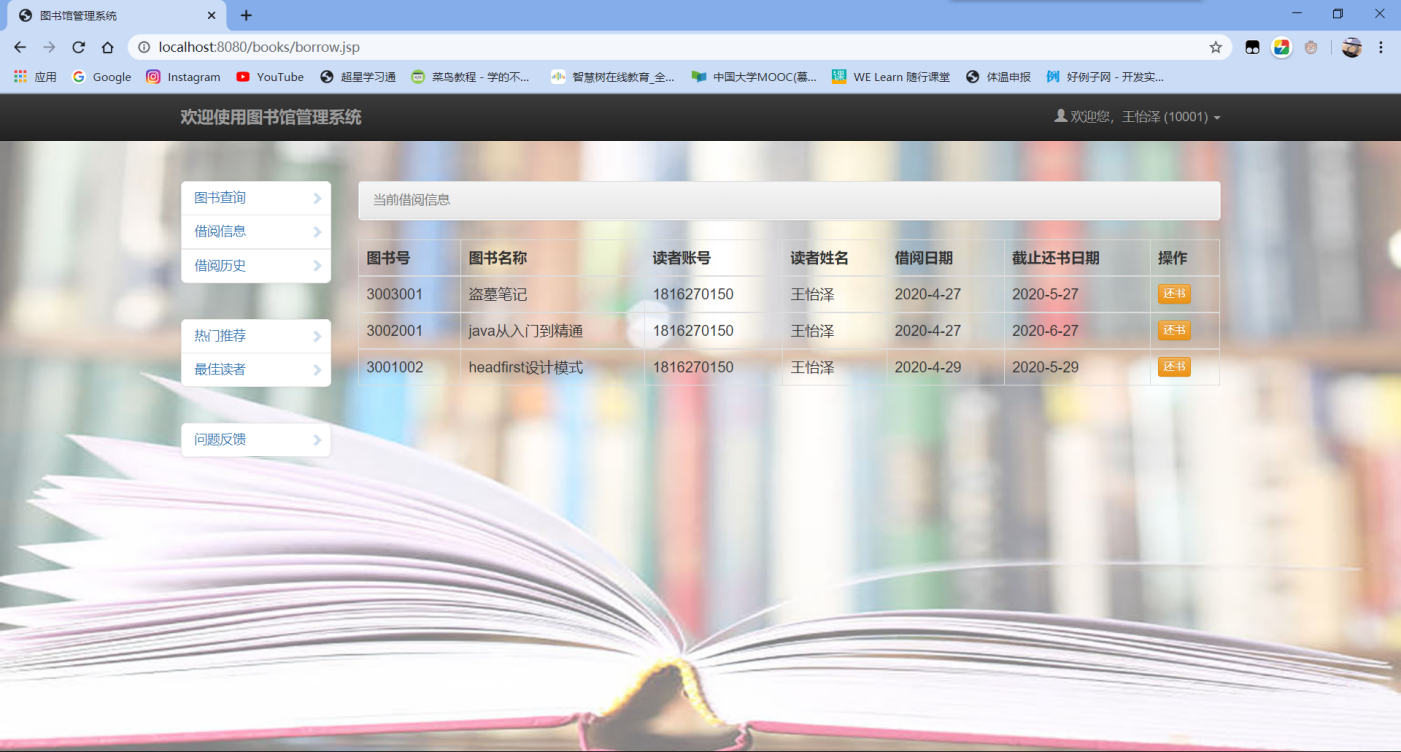Click the 欢迎使用图书馆管理系统 site title
This screenshot has width=1401, height=752.
[271, 117]
